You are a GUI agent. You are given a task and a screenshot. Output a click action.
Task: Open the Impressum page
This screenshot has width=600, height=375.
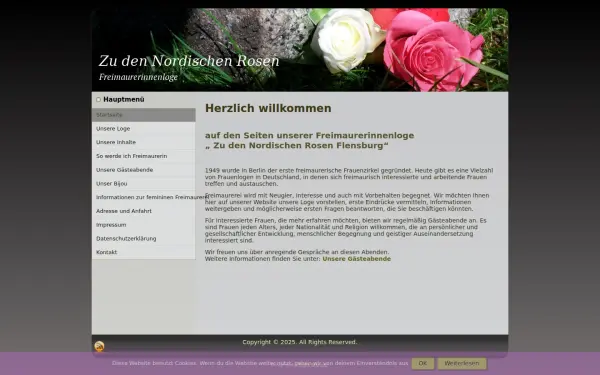[143, 225]
